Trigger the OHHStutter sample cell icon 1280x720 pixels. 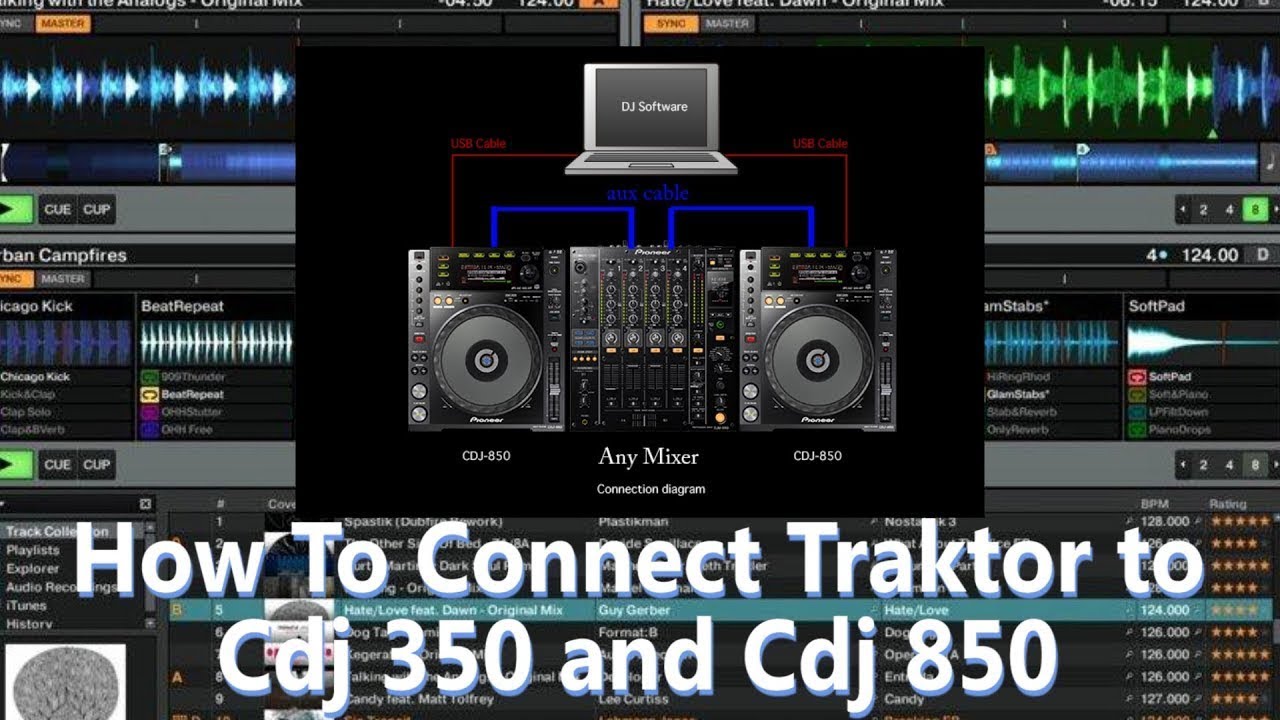tap(149, 412)
